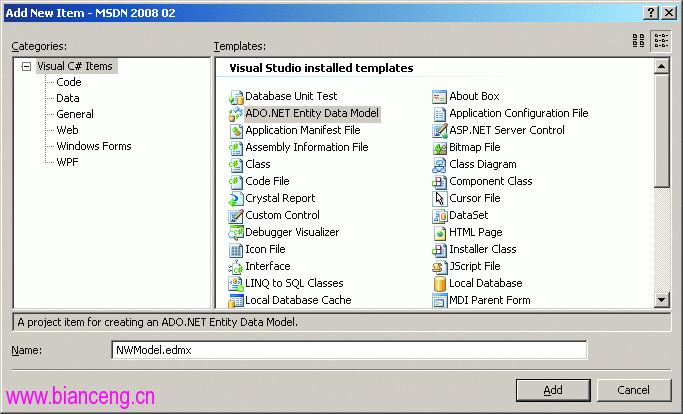Select the DataSet template icon
The image size is (683, 414).
440,215
